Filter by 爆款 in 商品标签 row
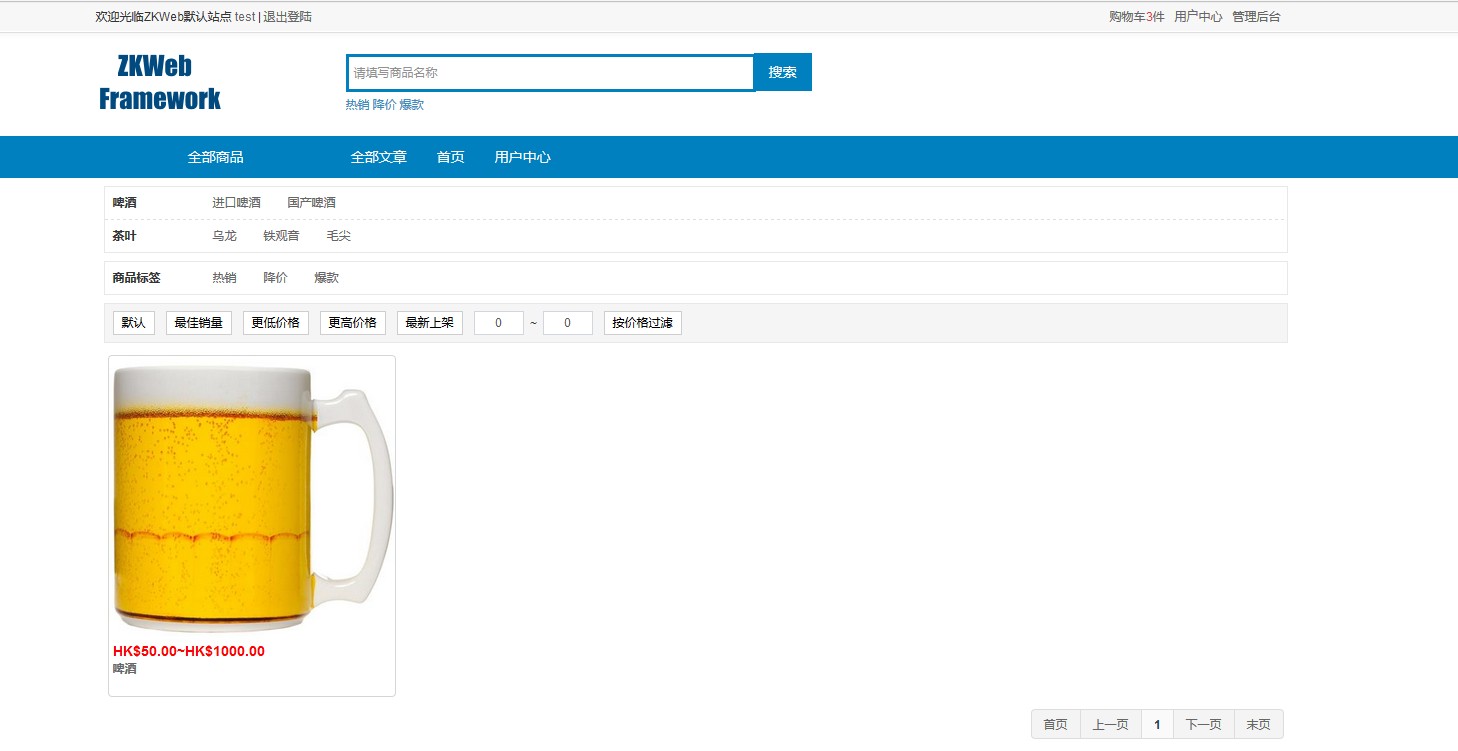Screen dimensions: 1458x751 pyautogui.click(x=326, y=278)
